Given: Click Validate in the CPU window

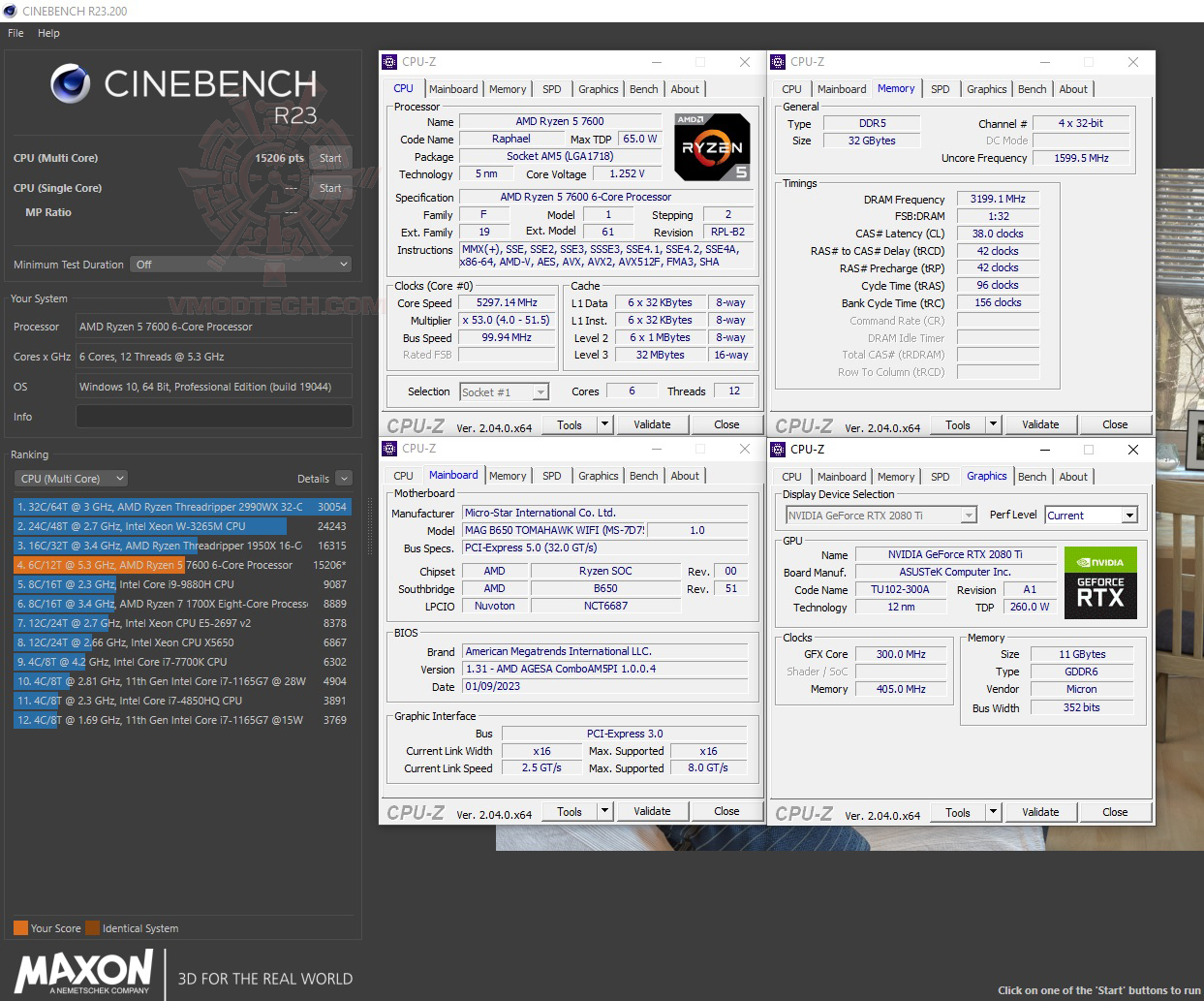Looking at the screenshot, I should click(x=652, y=424).
